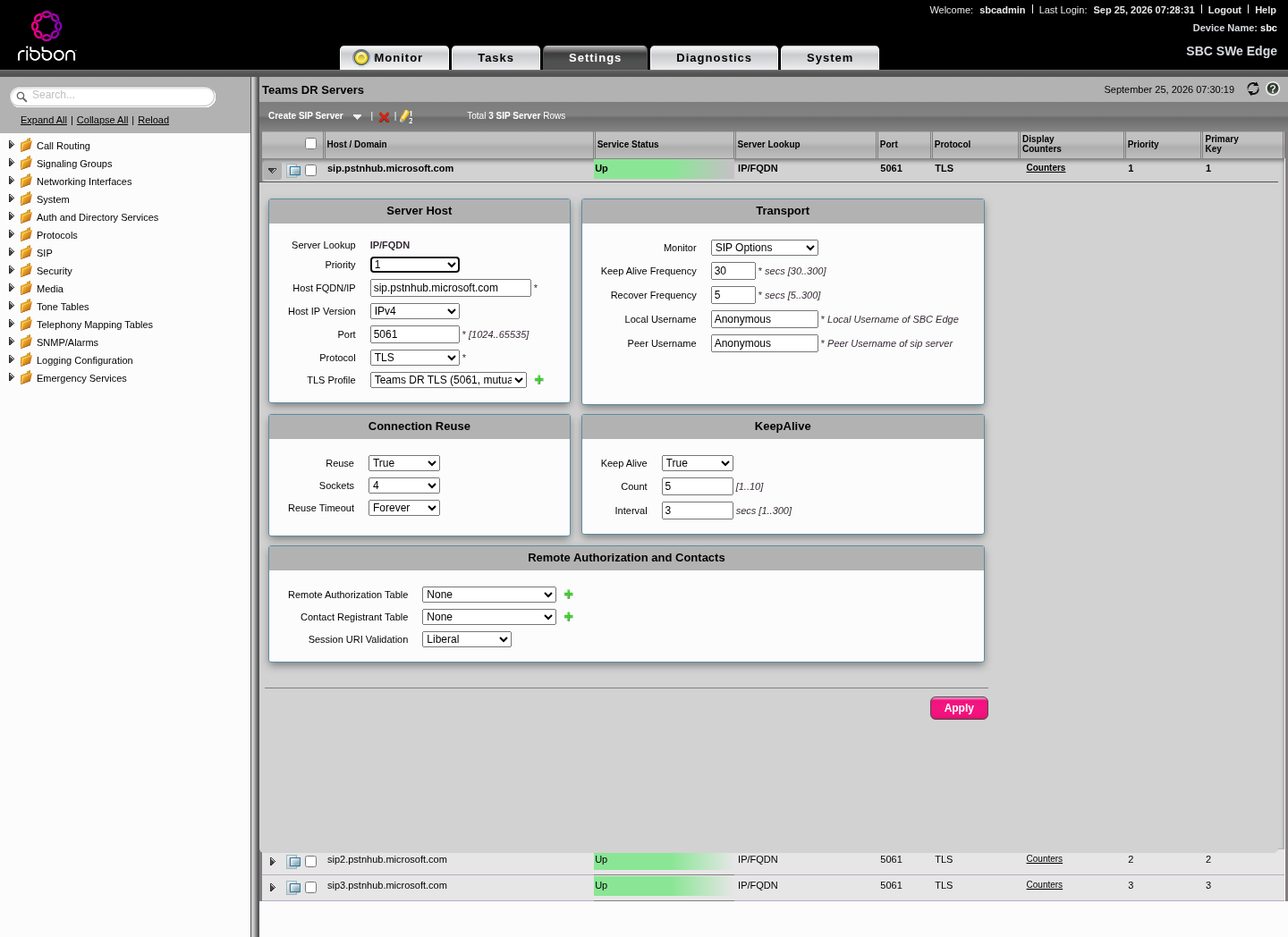The width and height of the screenshot is (1288, 937).
Task: Click green plus next to Contact Registrant Table
Action: pos(568,617)
